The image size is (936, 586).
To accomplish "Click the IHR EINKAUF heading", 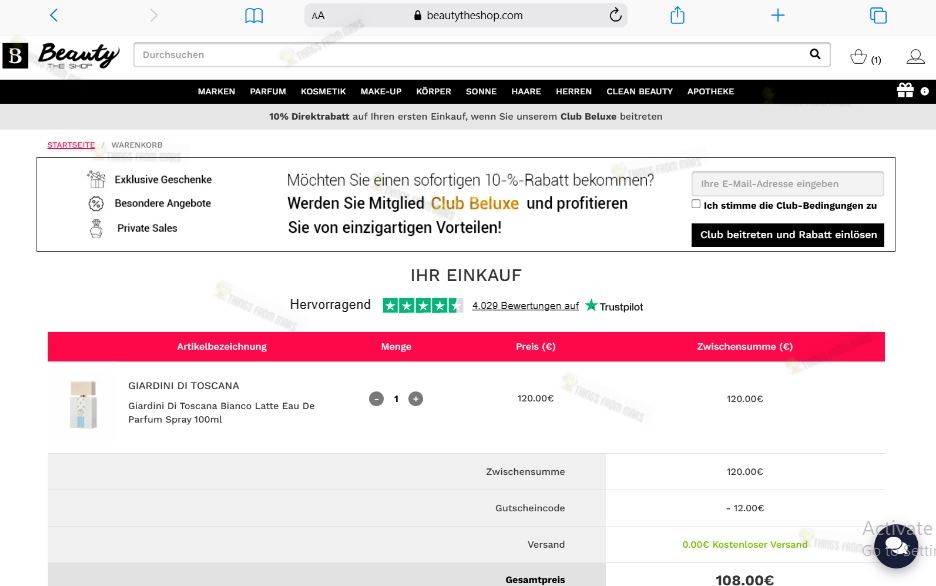I will coord(466,275).
